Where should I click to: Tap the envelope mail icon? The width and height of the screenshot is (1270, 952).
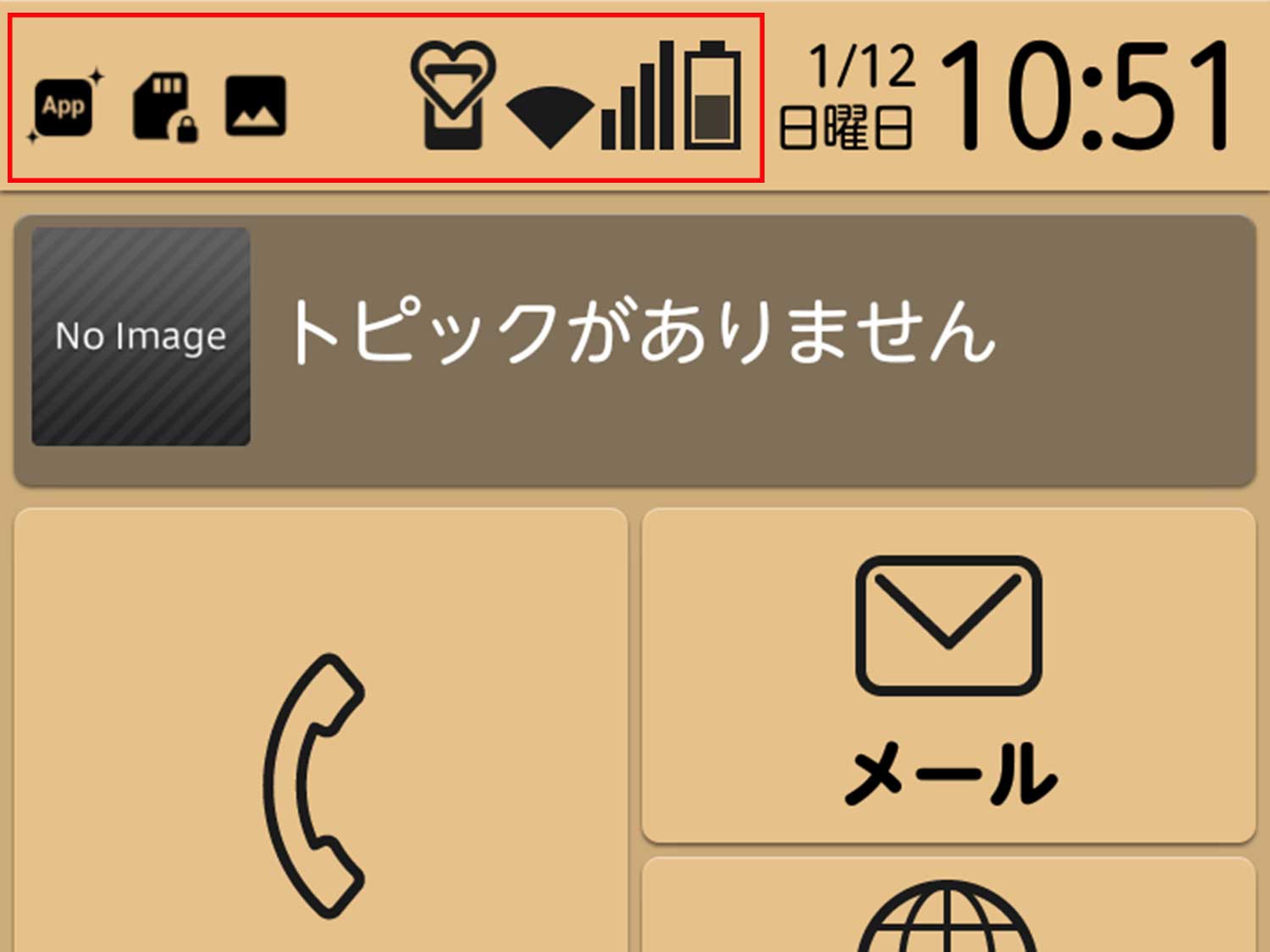click(x=948, y=625)
